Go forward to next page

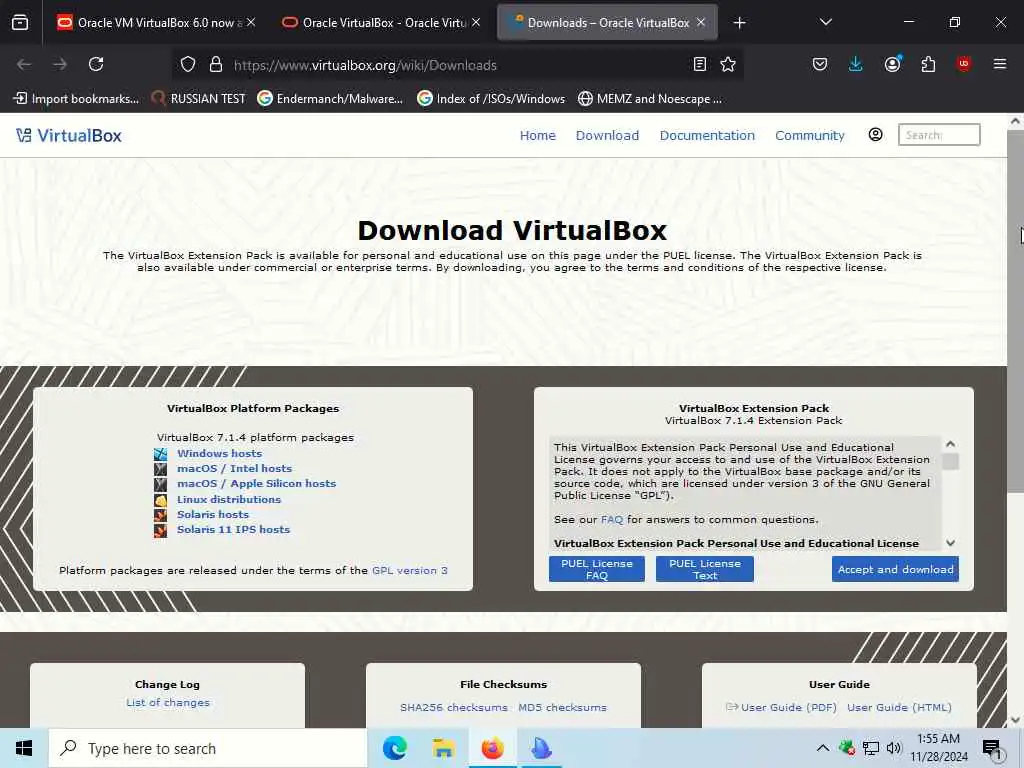(x=60, y=64)
